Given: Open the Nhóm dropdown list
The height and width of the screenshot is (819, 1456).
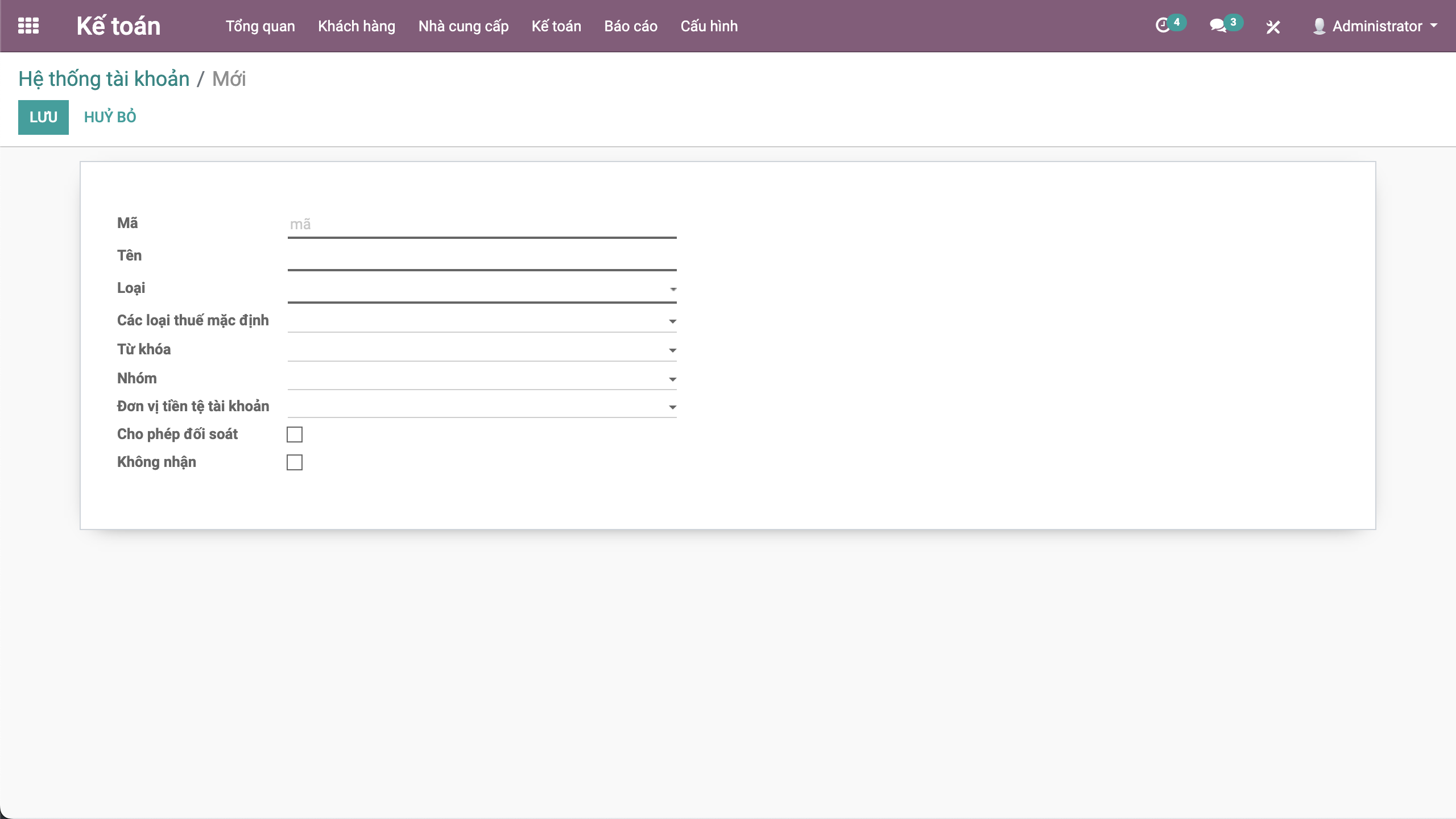Looking at the screenshot, I should (x=673, y=379).
